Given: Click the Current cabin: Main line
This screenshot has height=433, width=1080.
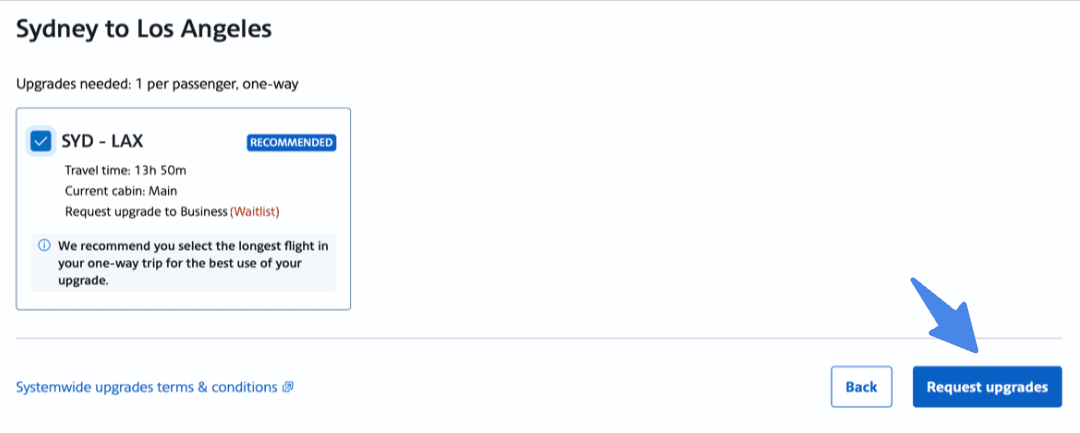Looking at the screenshot, I should pos(121,191).
